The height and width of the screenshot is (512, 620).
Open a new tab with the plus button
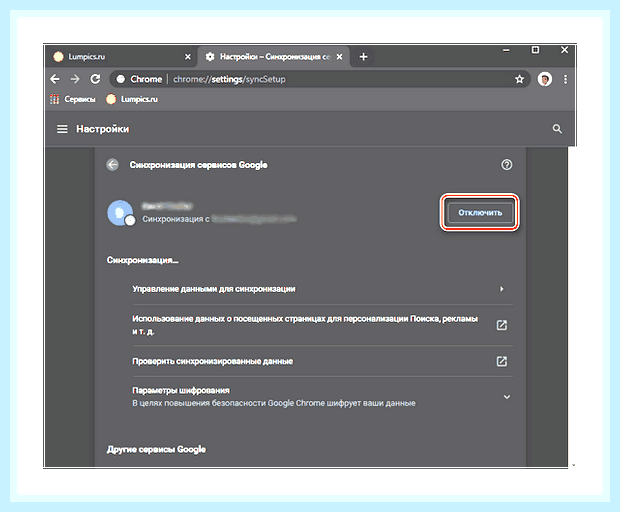point(363,57)
